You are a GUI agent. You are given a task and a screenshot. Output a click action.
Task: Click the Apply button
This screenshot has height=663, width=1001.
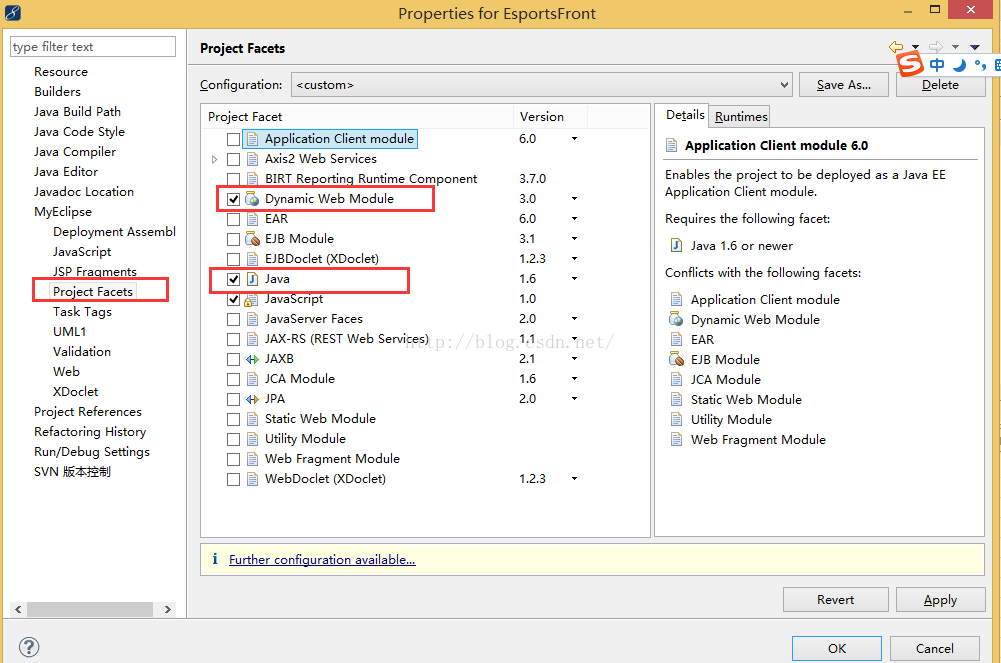[x=940, y=600]
